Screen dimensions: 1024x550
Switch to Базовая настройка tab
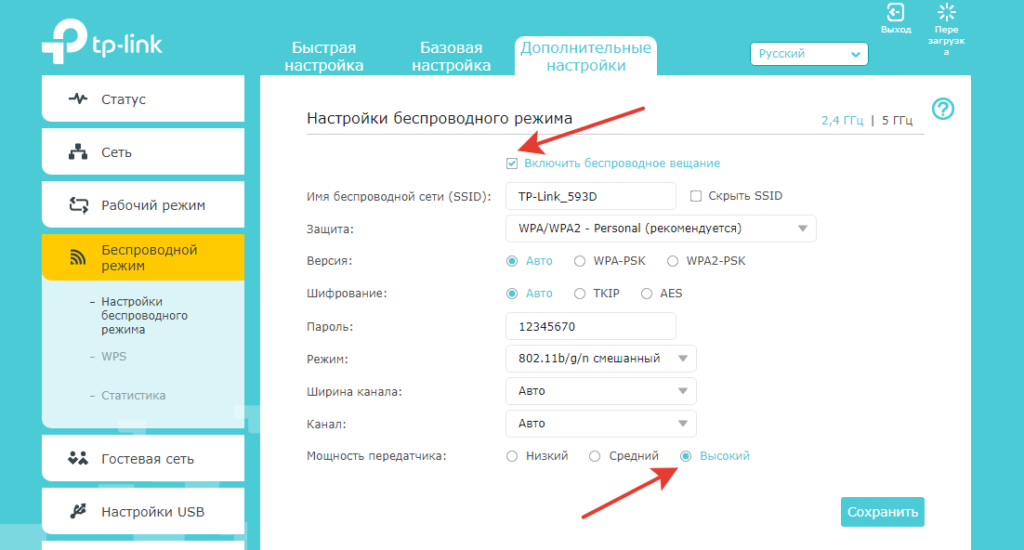[451, 56]
